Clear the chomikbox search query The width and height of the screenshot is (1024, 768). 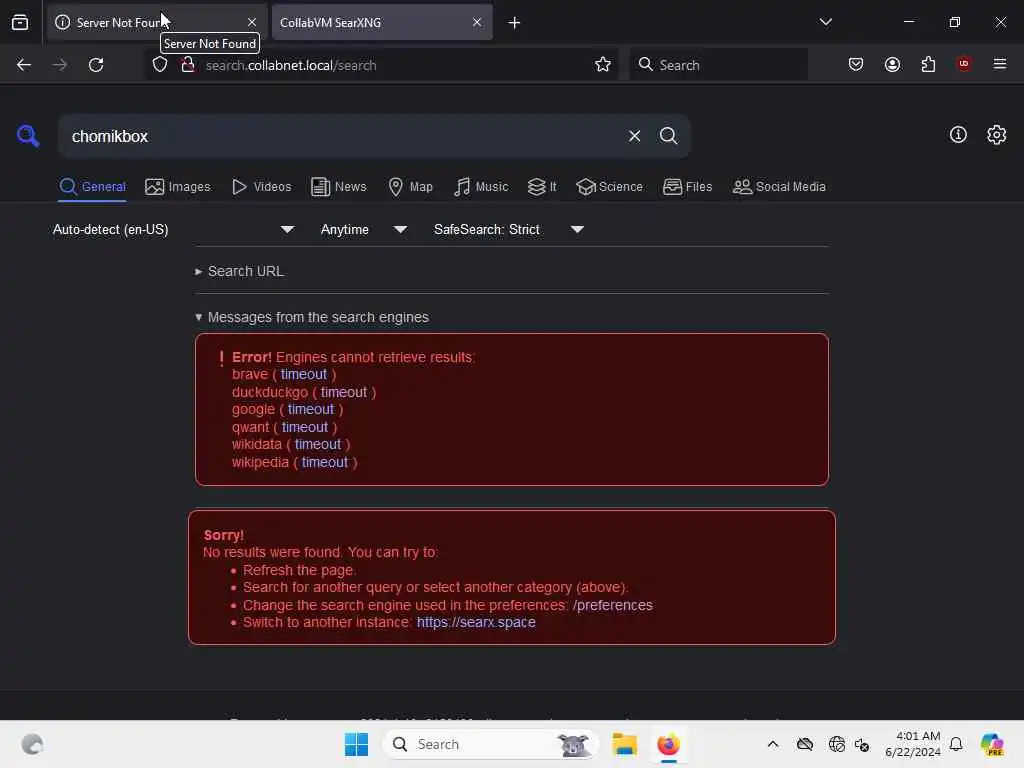click(x=634, y=136)
